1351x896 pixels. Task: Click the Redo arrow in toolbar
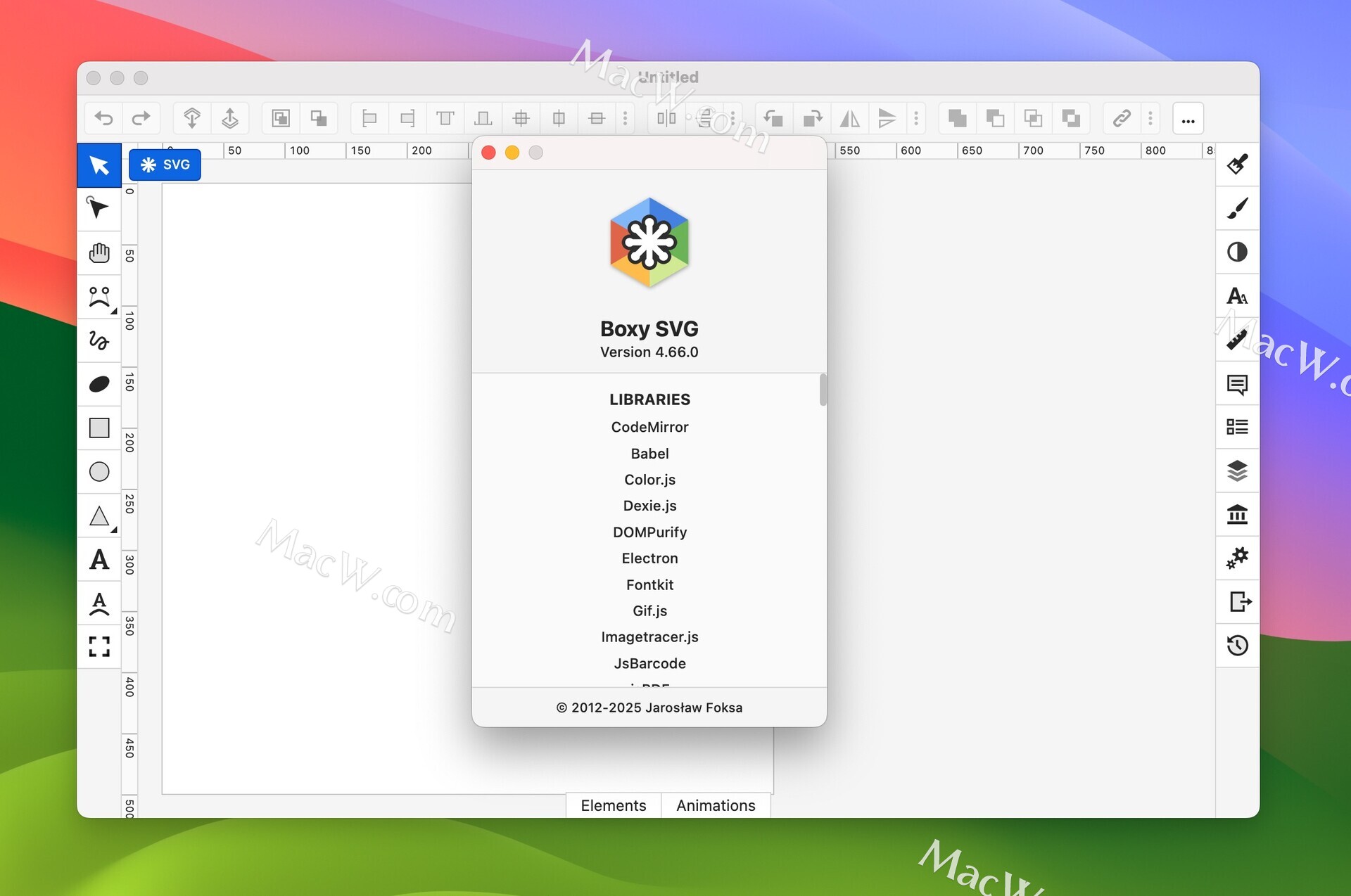tap(141, 118)
